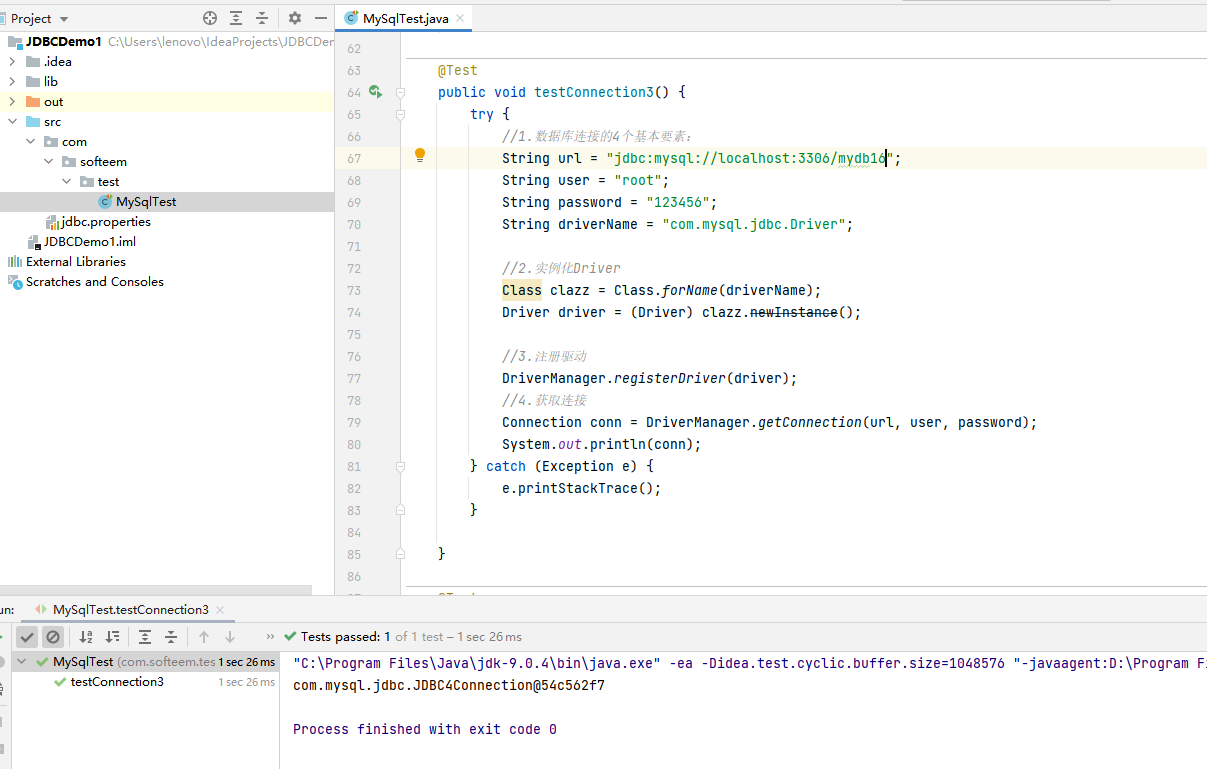Image resolution: width=1207 pixels, height=769 pixels.
Task: Select testConnection3 in test results
Action: [117, 682]
